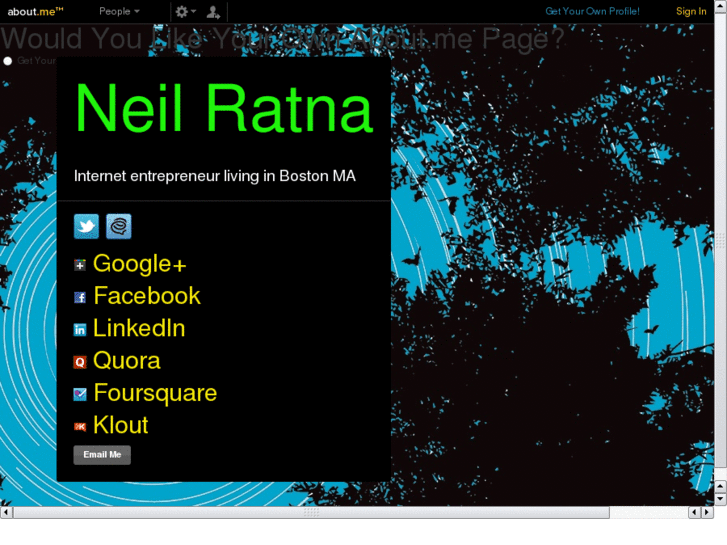Click the Email Me button
Viewport: 727px width, 545px height.
click(x=102, y=455)
